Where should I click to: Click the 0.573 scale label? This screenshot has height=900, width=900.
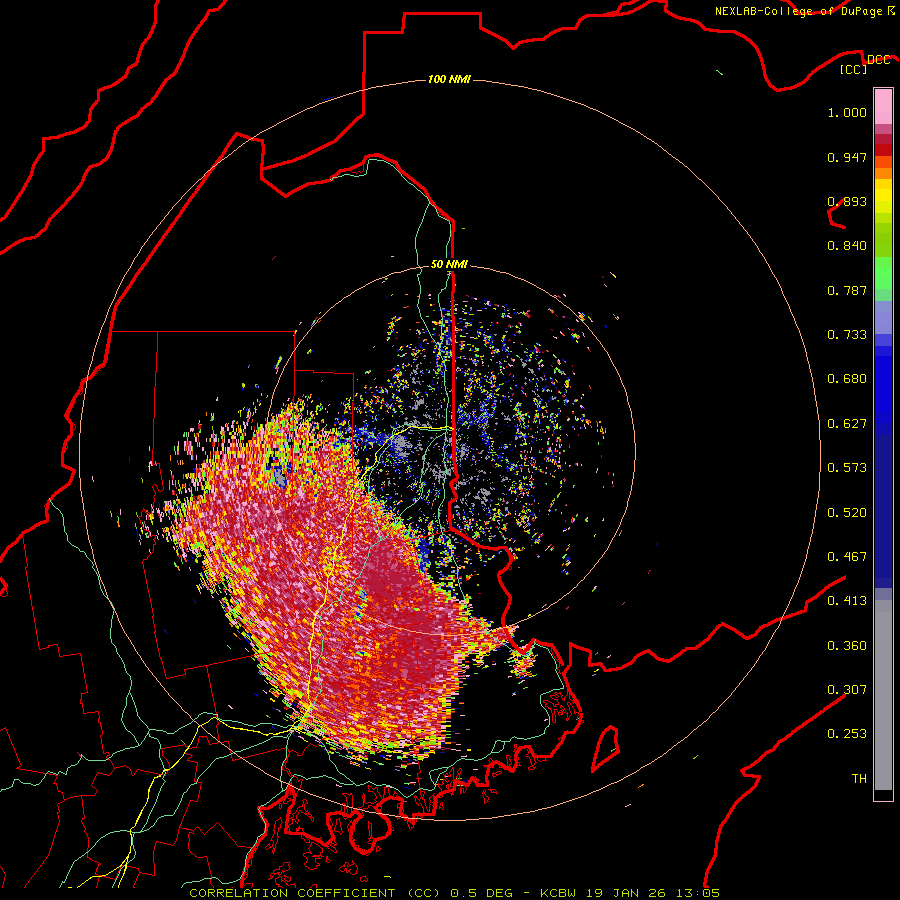click(847, 468)
